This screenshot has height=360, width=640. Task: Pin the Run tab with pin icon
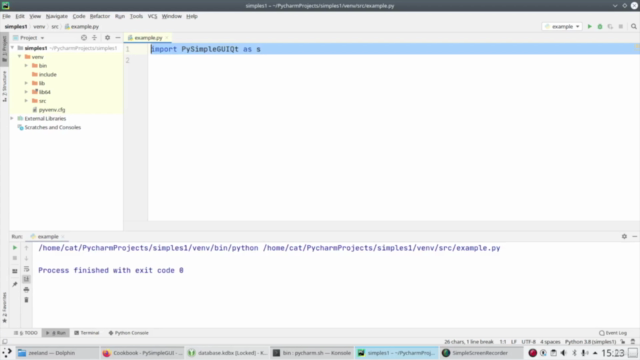[15, 284]
